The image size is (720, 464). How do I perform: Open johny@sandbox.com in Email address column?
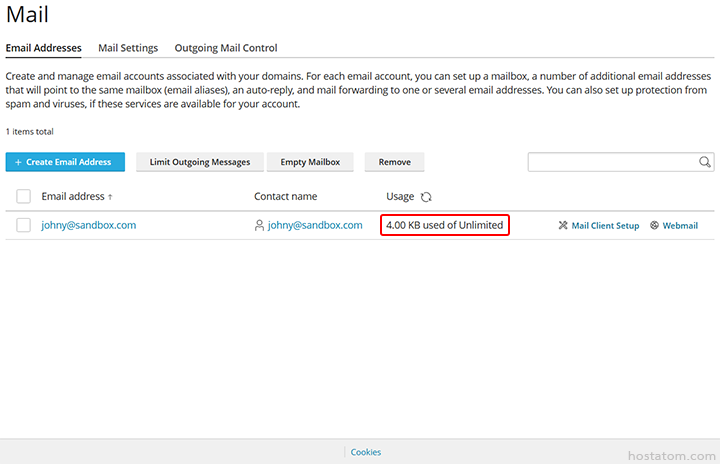89,226
